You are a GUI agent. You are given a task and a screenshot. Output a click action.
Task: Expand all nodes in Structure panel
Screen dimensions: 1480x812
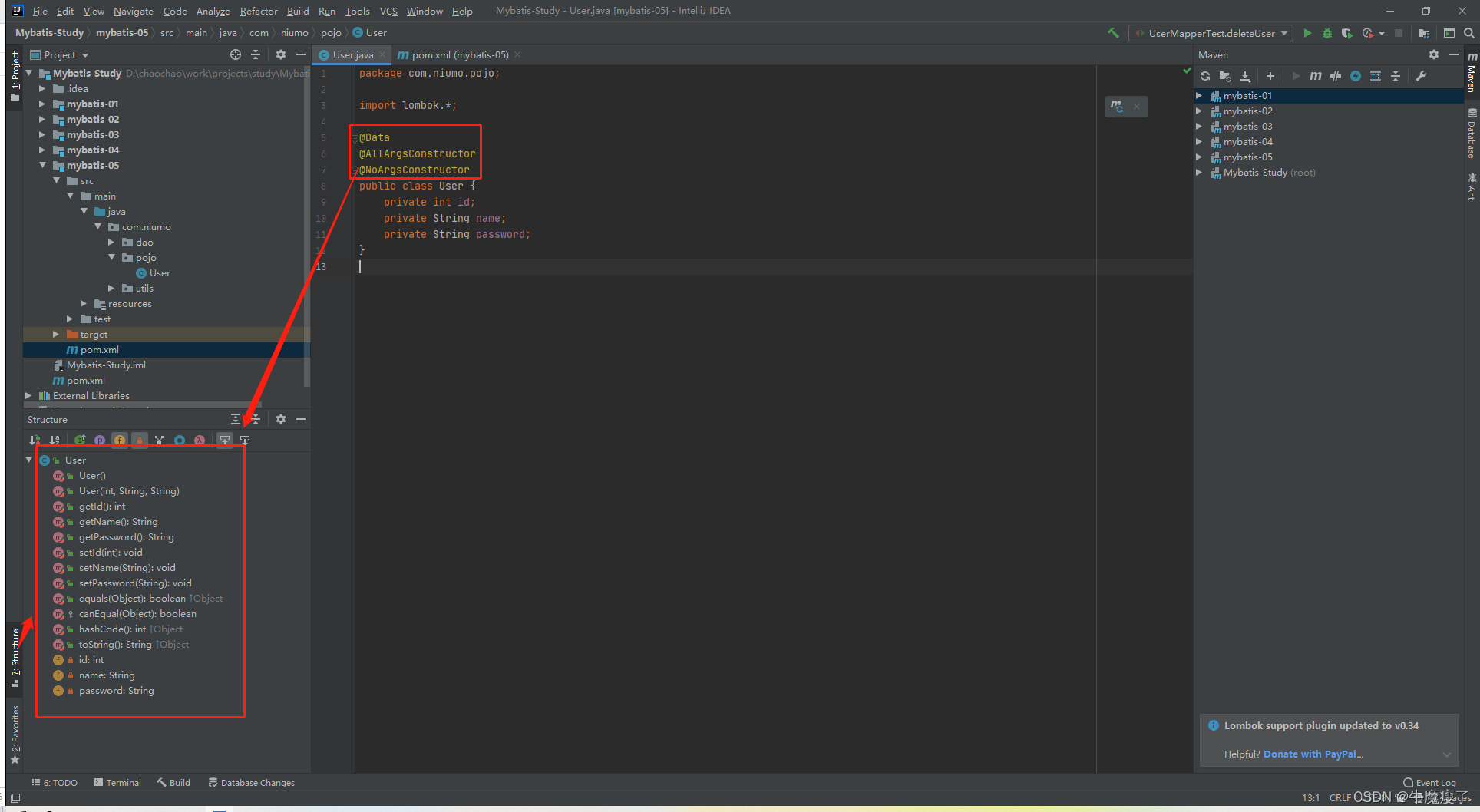point(236,419)
